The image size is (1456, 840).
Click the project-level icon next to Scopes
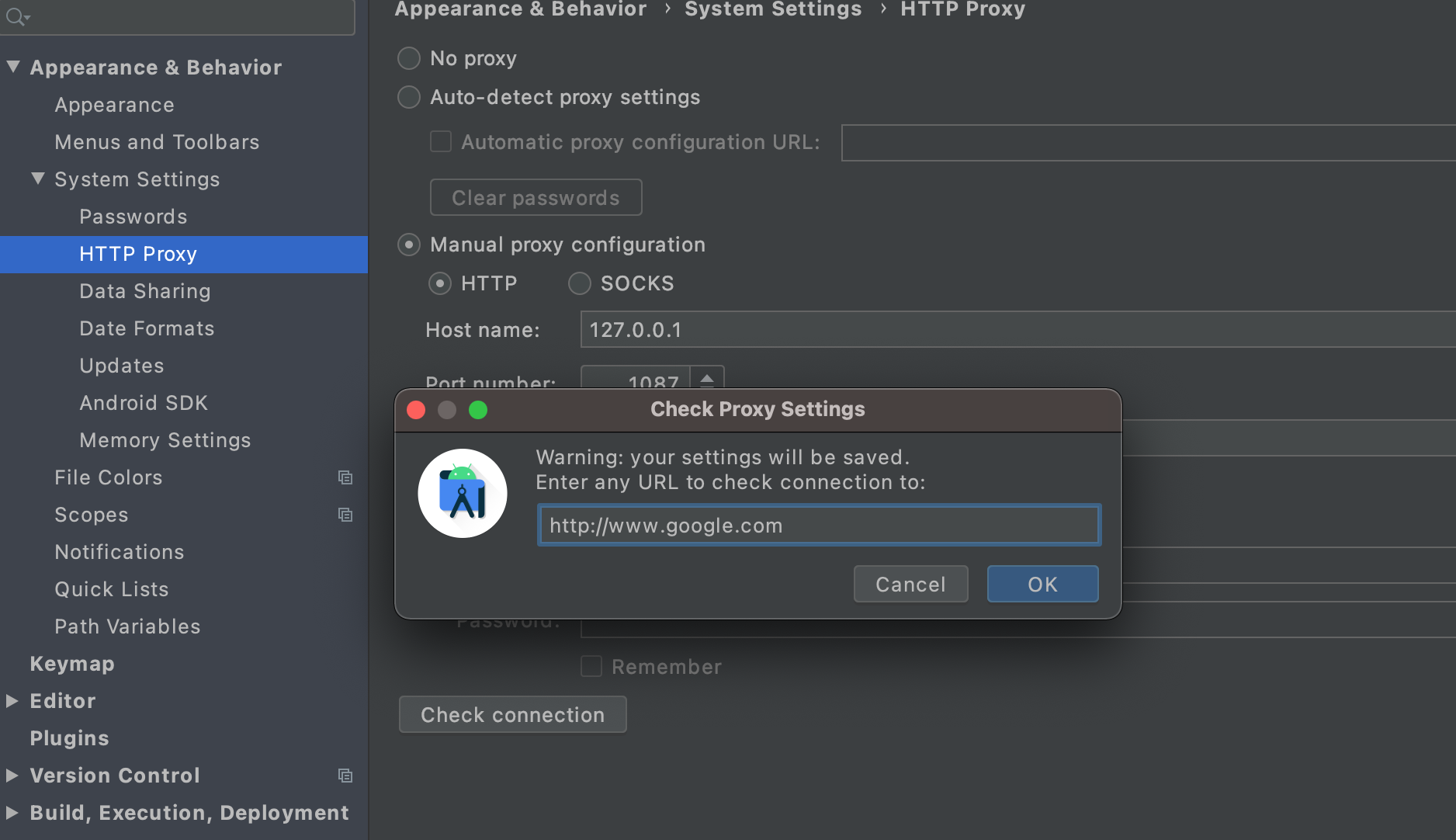pos(345,515)
